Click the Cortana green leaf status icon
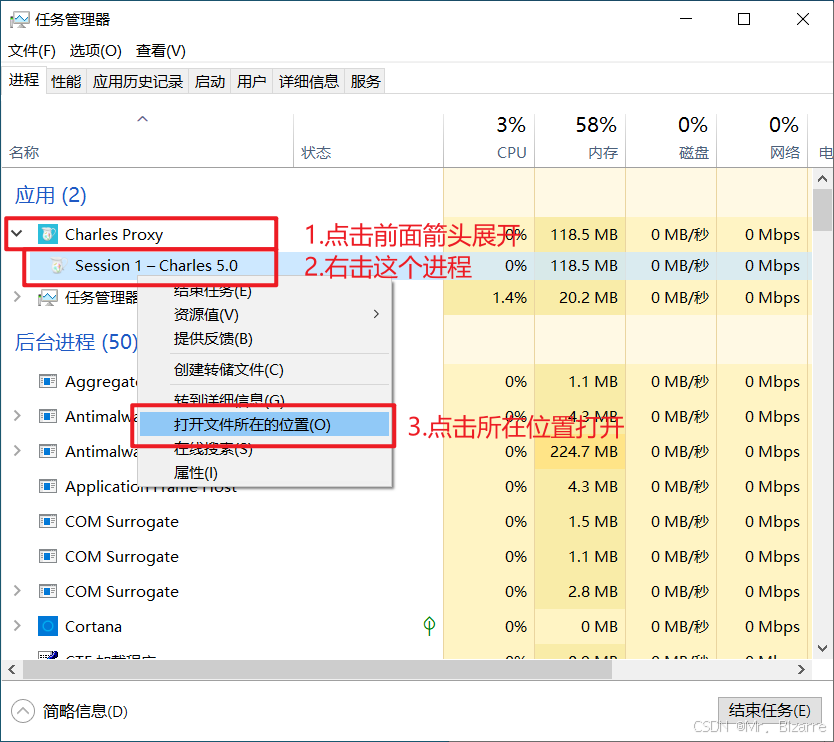Image resolution: width=834 pixels, height=742 pixels. tap(429, 626)
